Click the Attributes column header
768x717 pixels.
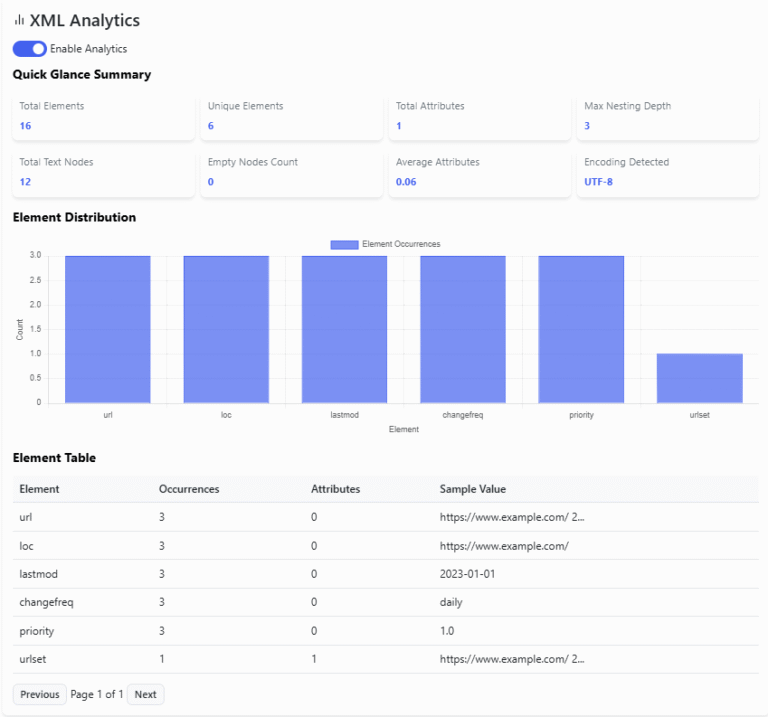click(335, 489)
